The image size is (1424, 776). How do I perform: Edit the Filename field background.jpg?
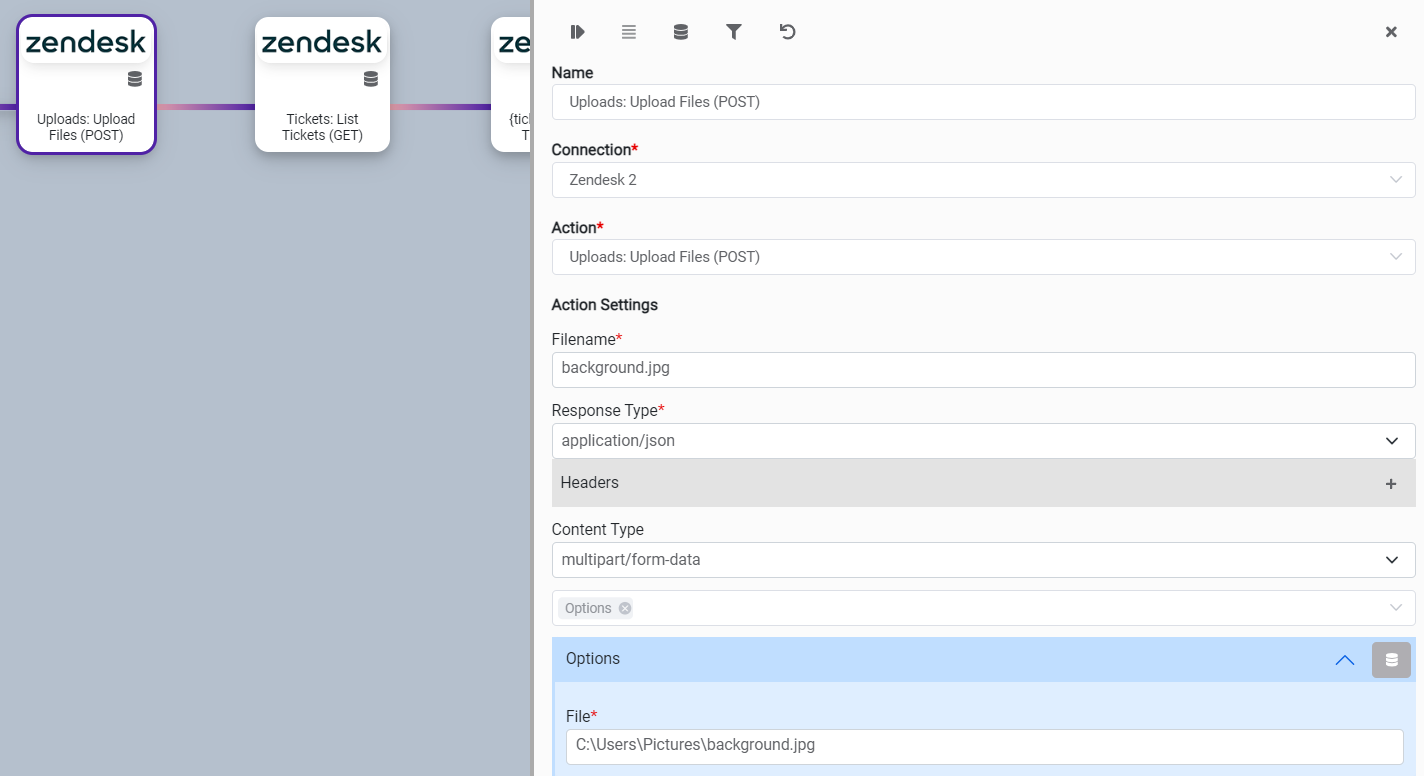tap(983, 369)
